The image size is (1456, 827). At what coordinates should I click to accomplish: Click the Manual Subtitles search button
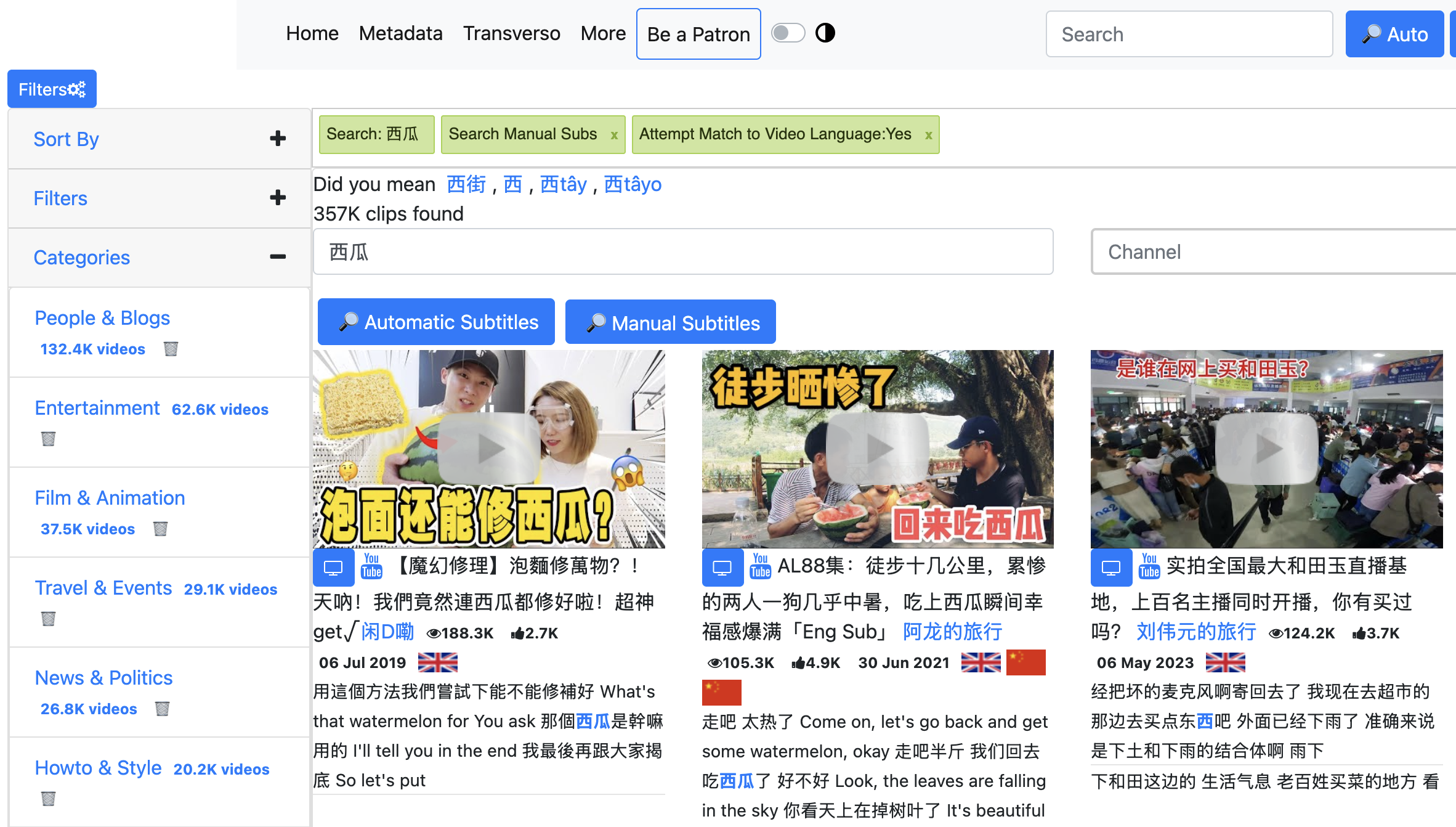(x=670, y=322)
